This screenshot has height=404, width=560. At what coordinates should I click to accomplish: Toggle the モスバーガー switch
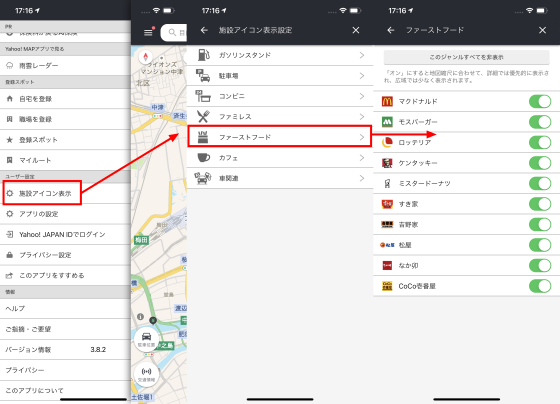tap(540, 122)
